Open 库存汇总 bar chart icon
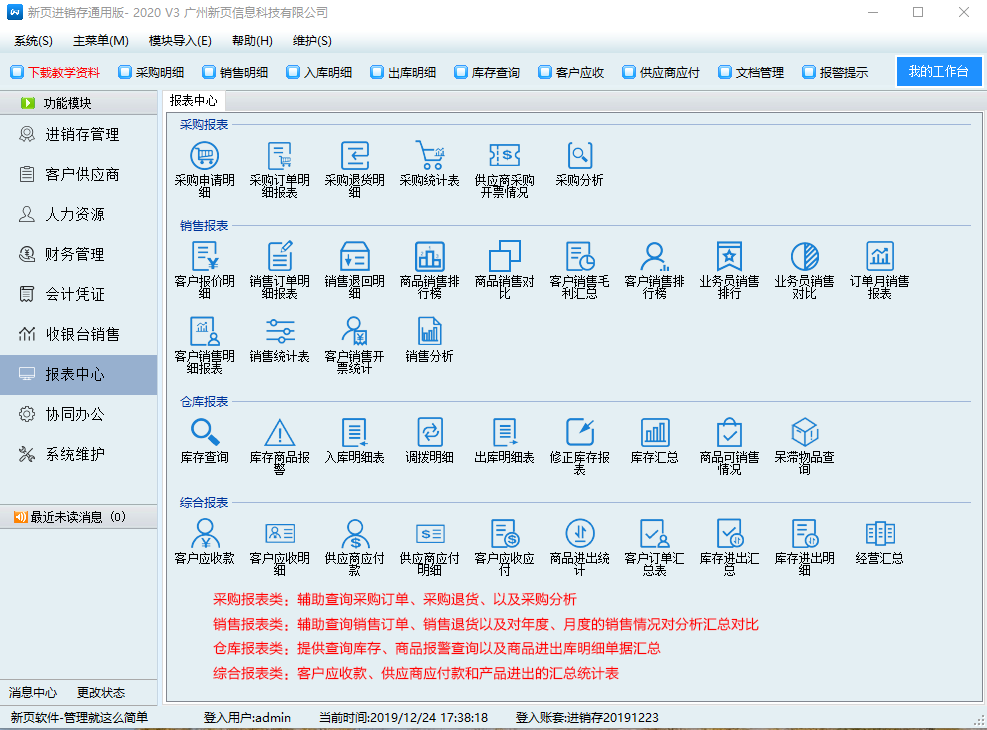Image resolution: width=987 pixels, height=730 pixels. pyautogui.click(x=654, y=432)
